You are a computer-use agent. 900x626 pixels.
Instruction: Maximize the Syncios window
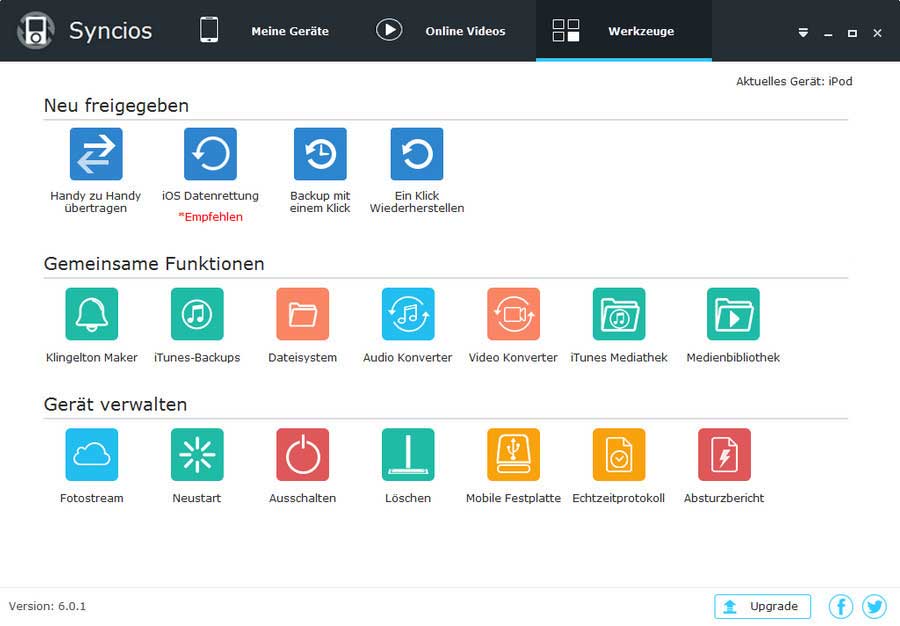pyautogui.click(x=853, y=33)
